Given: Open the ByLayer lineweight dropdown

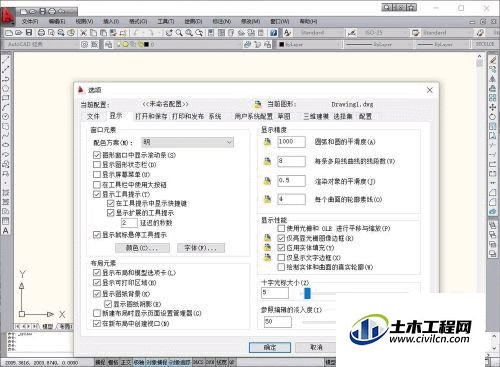Looking at the screenshot, I should tap(441, 44).
